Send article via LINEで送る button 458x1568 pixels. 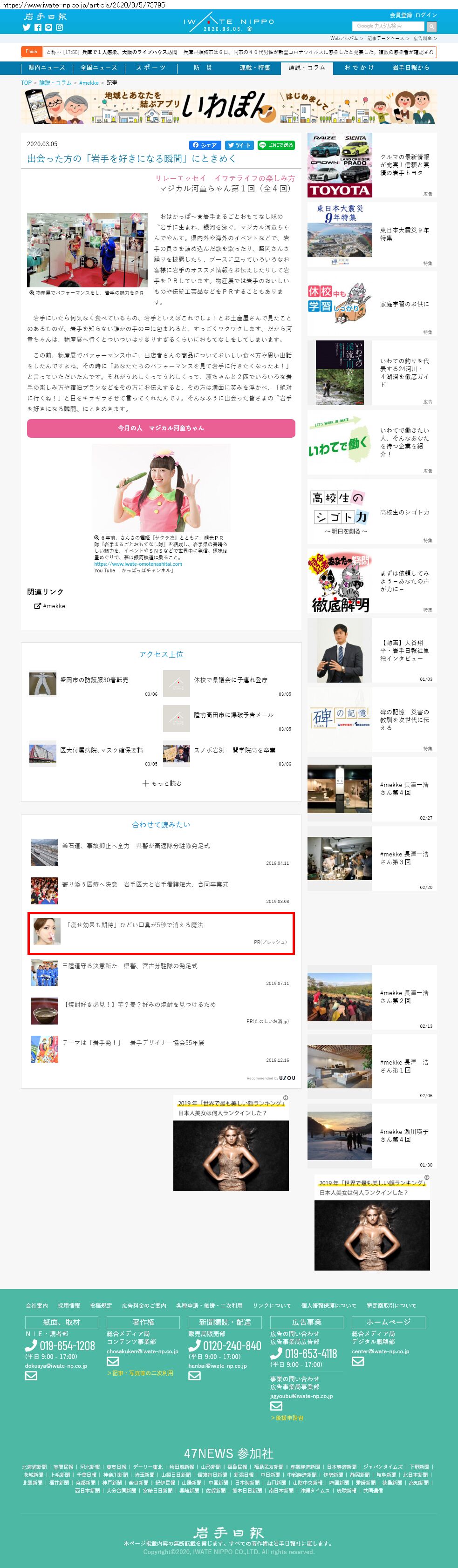(276, 145)
